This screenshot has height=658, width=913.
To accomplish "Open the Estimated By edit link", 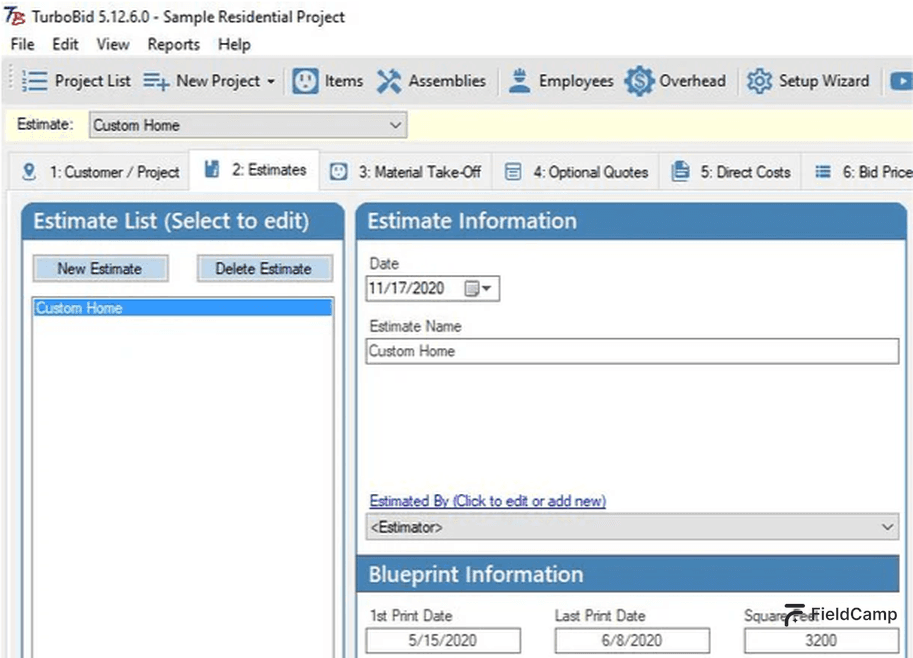I will point(487,501).
